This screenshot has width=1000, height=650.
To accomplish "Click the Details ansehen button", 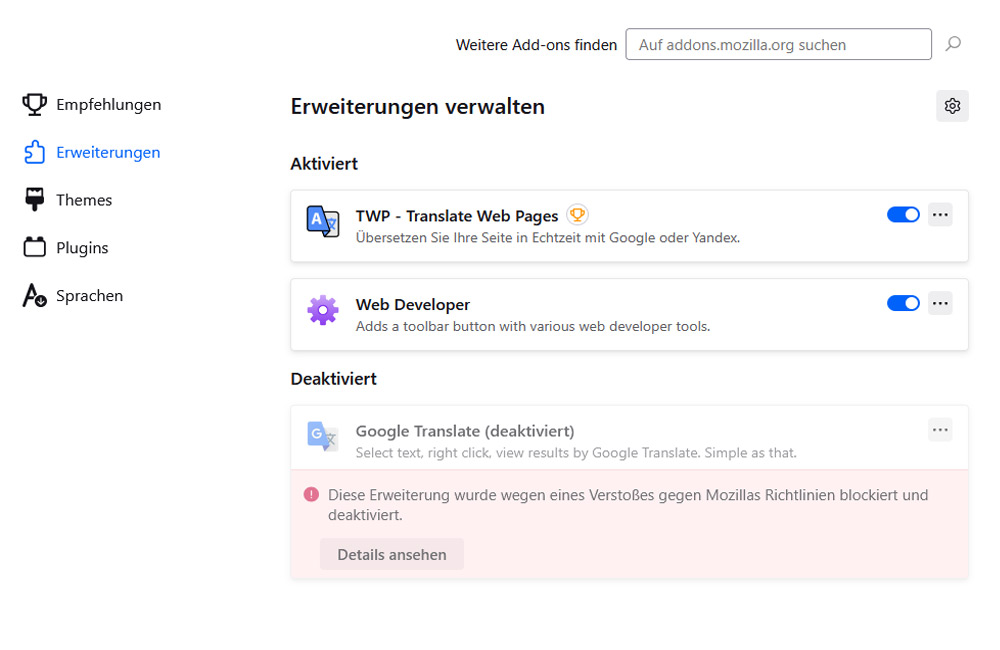I will (391, 553).
